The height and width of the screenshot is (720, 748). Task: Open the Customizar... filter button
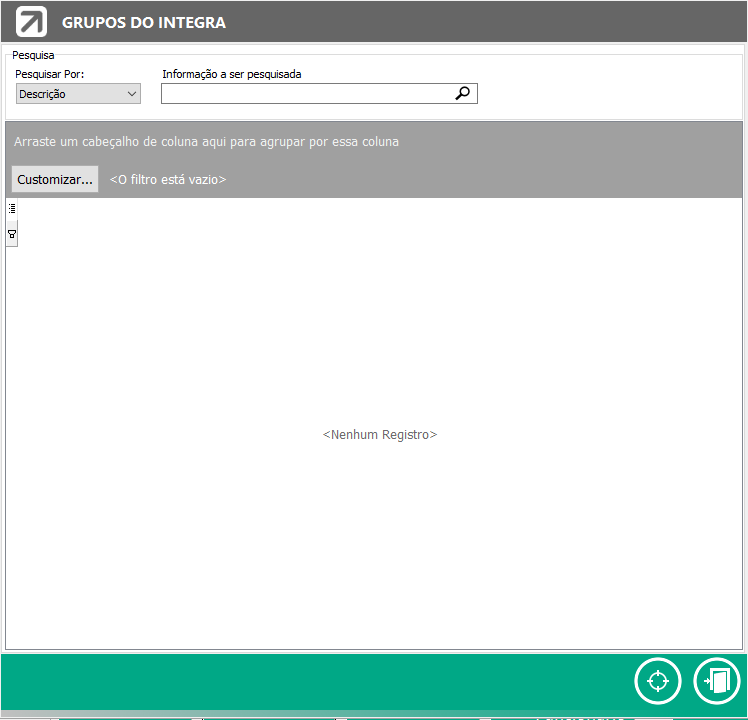tap(55, 179)
